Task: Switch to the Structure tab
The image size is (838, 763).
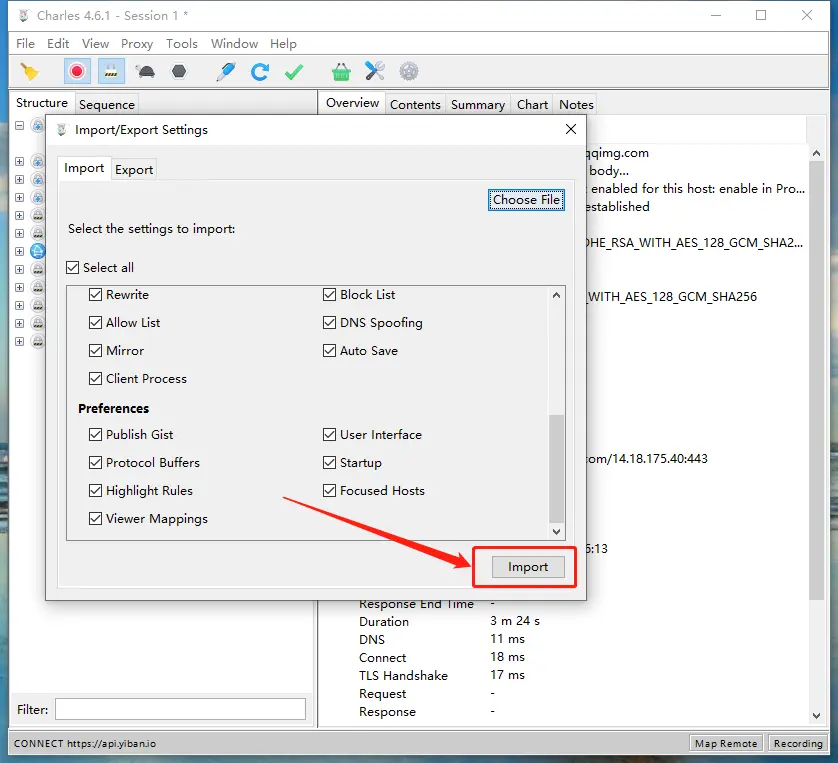Action: pos(42,103)
